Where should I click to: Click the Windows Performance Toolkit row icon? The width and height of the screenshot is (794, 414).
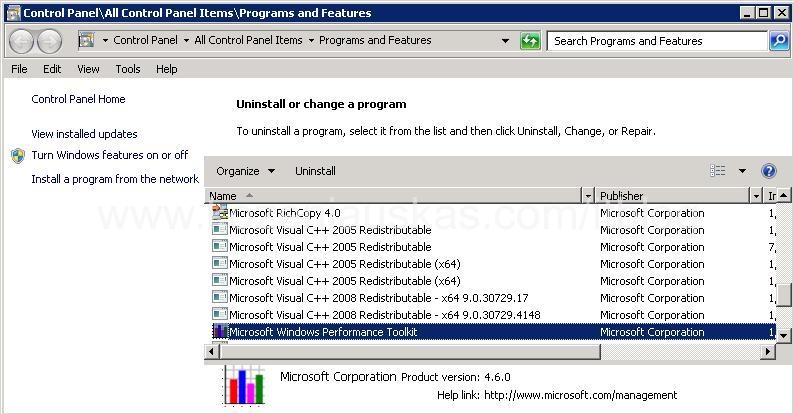tap(220, 332)
